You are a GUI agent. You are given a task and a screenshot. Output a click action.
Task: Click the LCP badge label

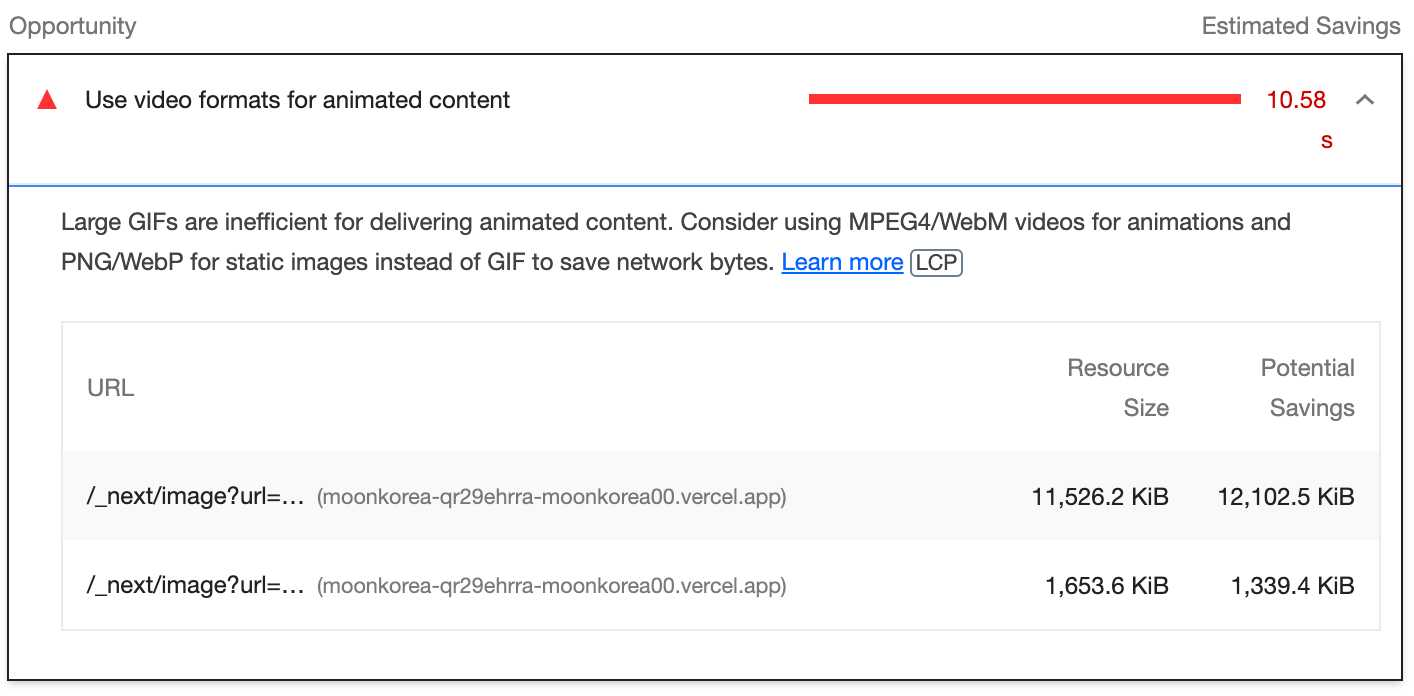(936, 262)
